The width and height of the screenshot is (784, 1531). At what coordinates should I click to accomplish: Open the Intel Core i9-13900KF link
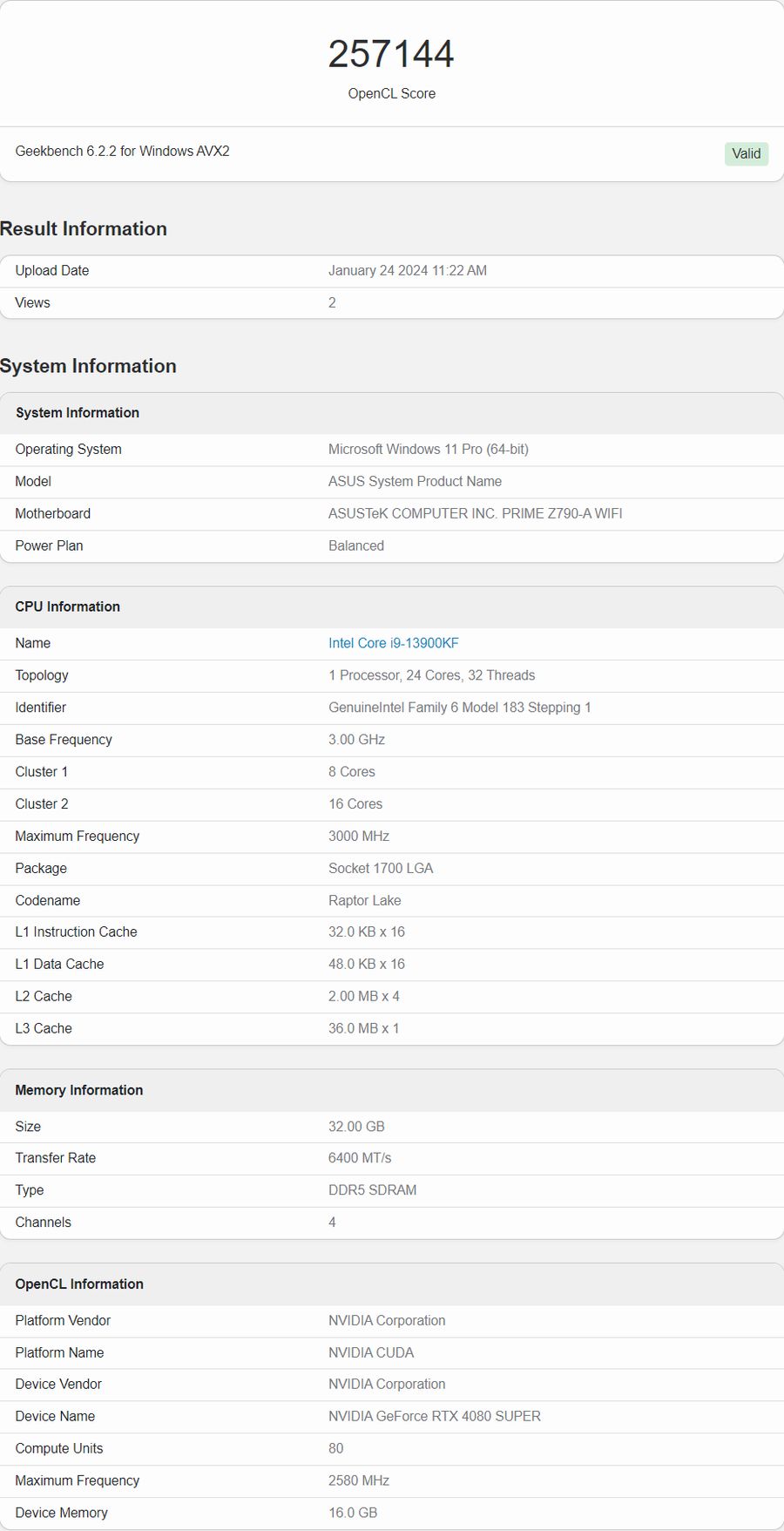point(393,643)
